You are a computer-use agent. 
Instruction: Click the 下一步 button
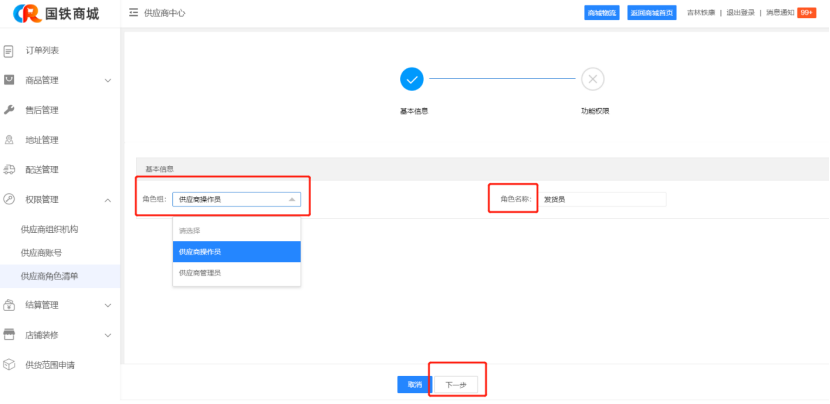click(456, 384)
